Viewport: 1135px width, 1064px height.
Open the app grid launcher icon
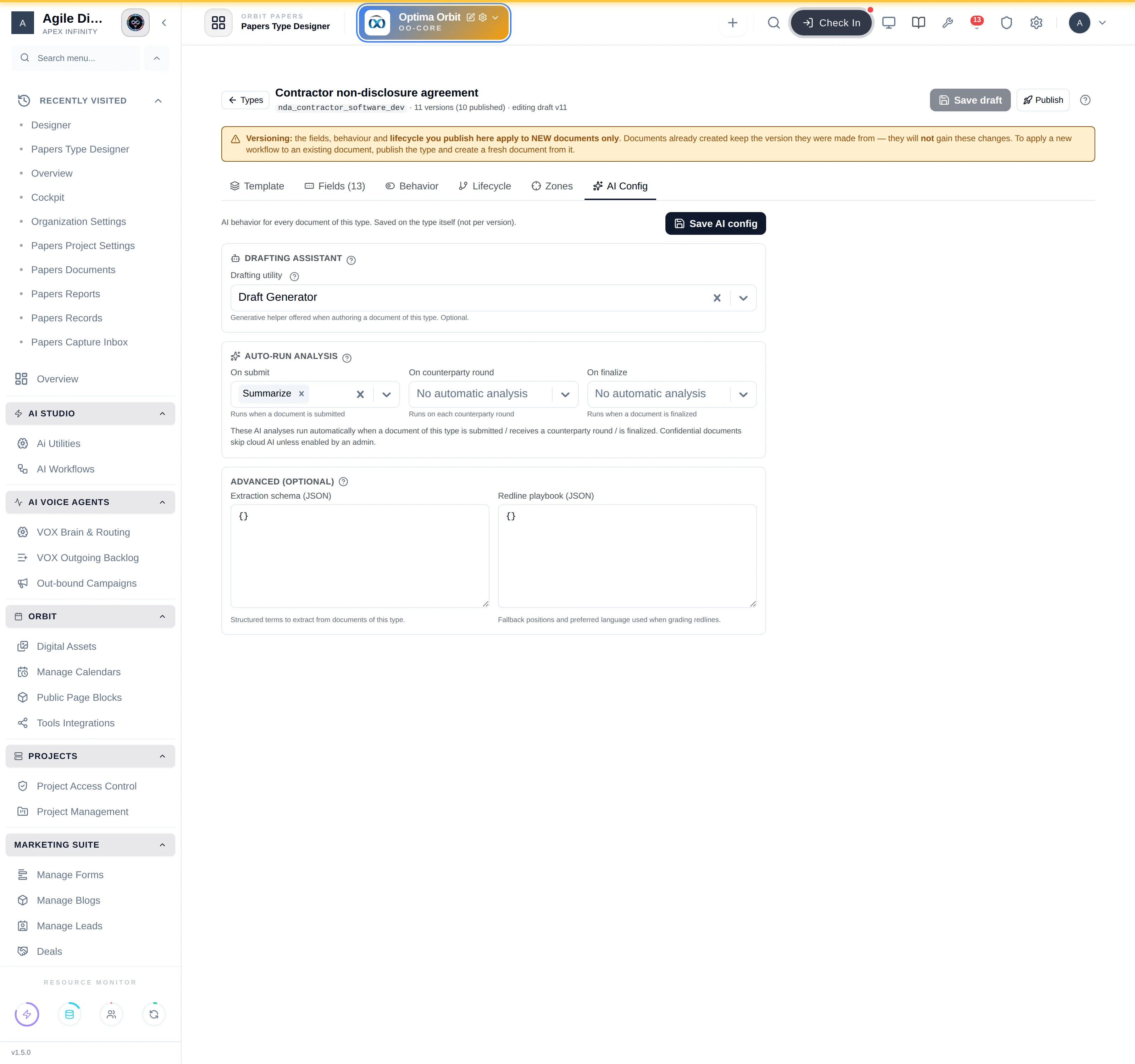coord(218,23)
